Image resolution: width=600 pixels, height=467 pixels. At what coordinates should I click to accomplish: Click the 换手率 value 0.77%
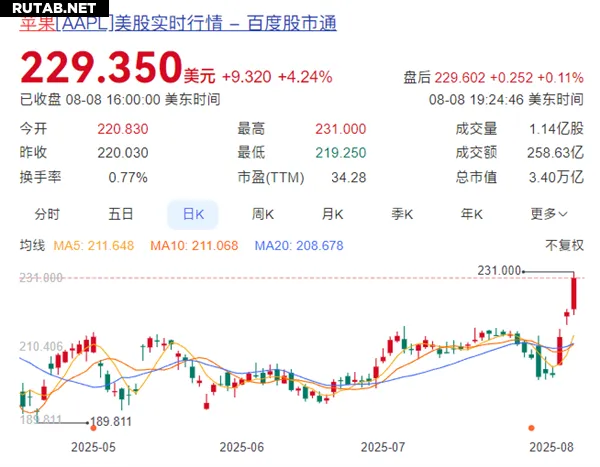tap(128, 177)
